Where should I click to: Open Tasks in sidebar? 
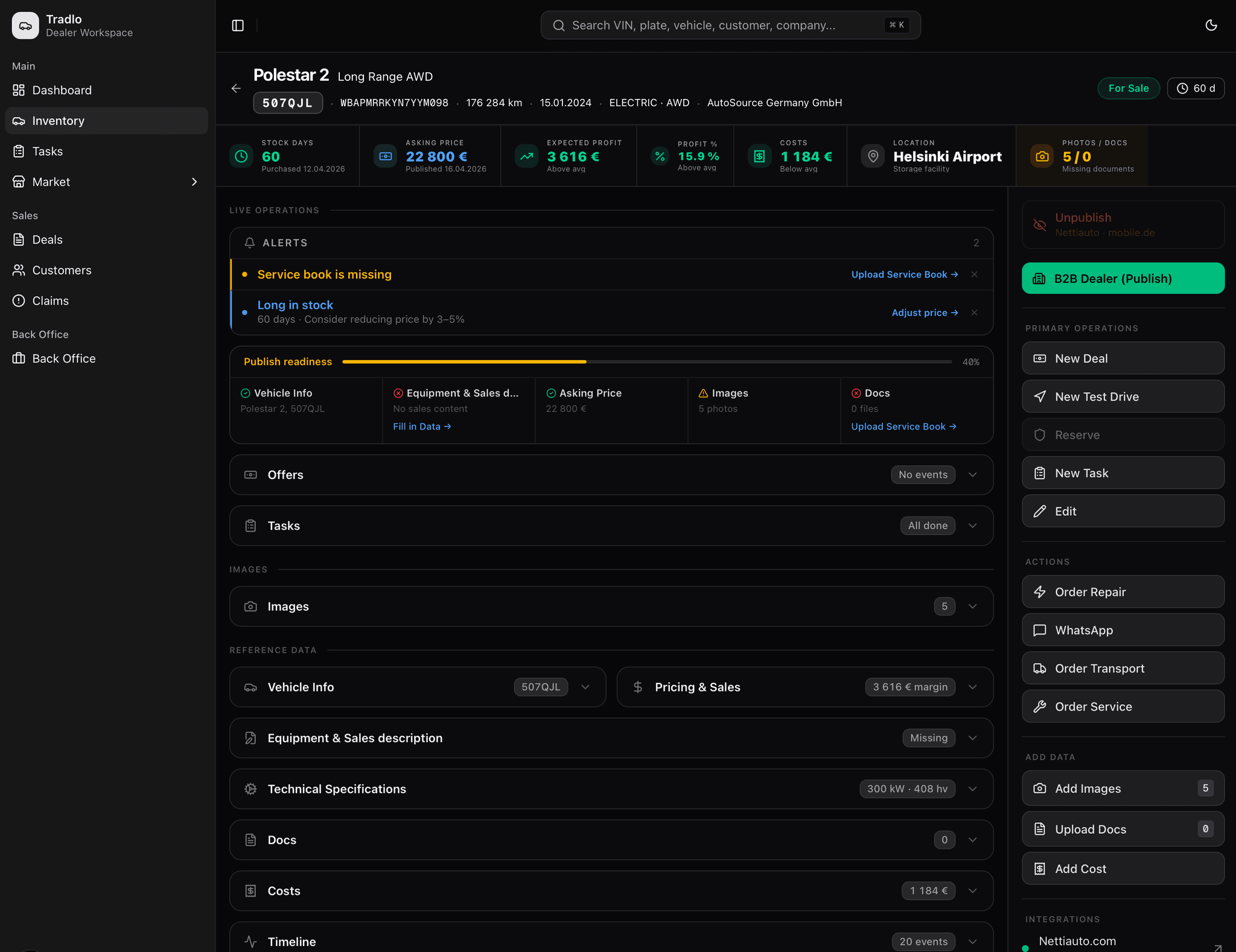point(106,151)
